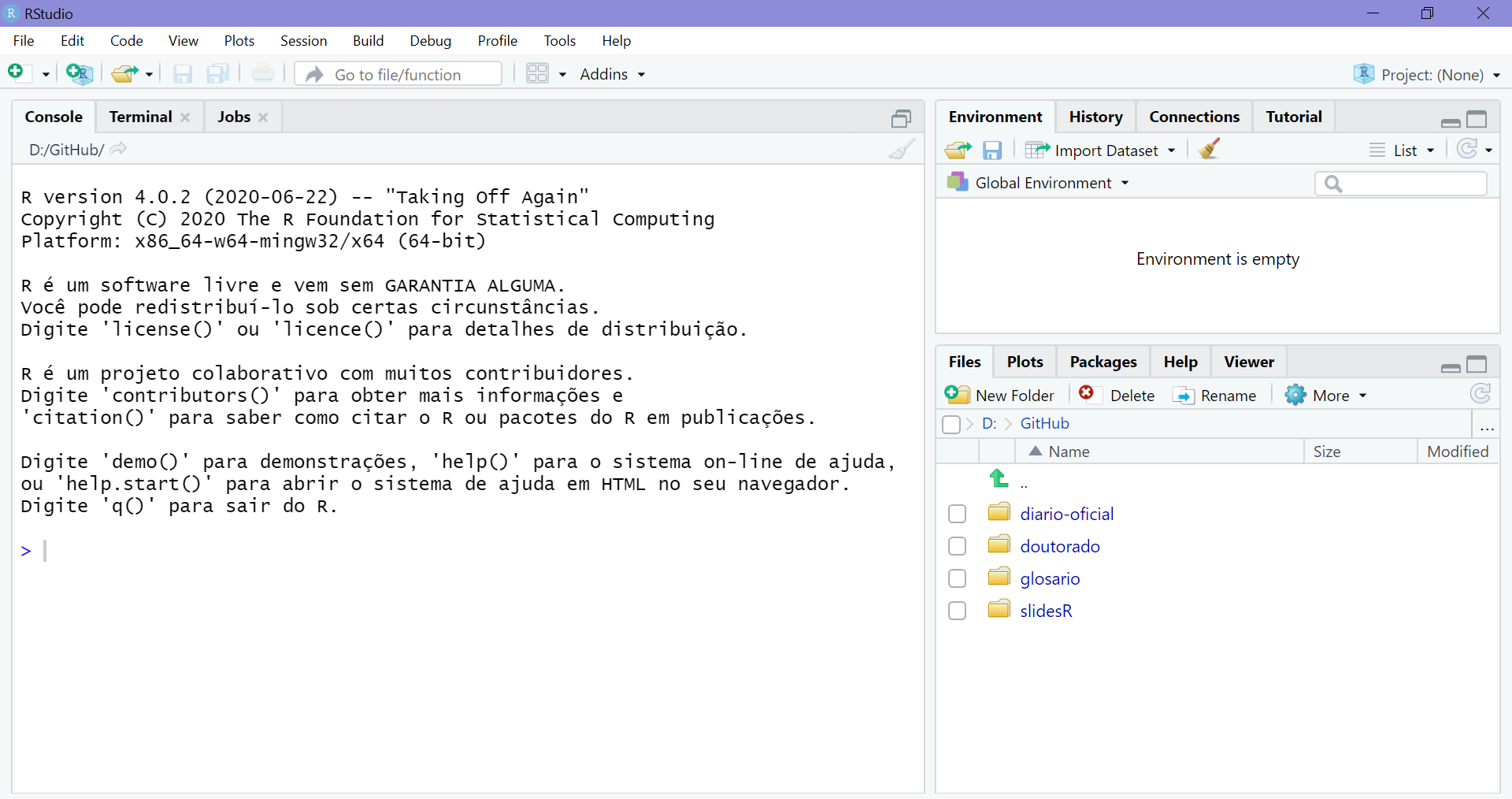Switch to the Connections tab
Image resolution: width=1512 pixels, height=799 pixels.
click(x=1194, y=117)
